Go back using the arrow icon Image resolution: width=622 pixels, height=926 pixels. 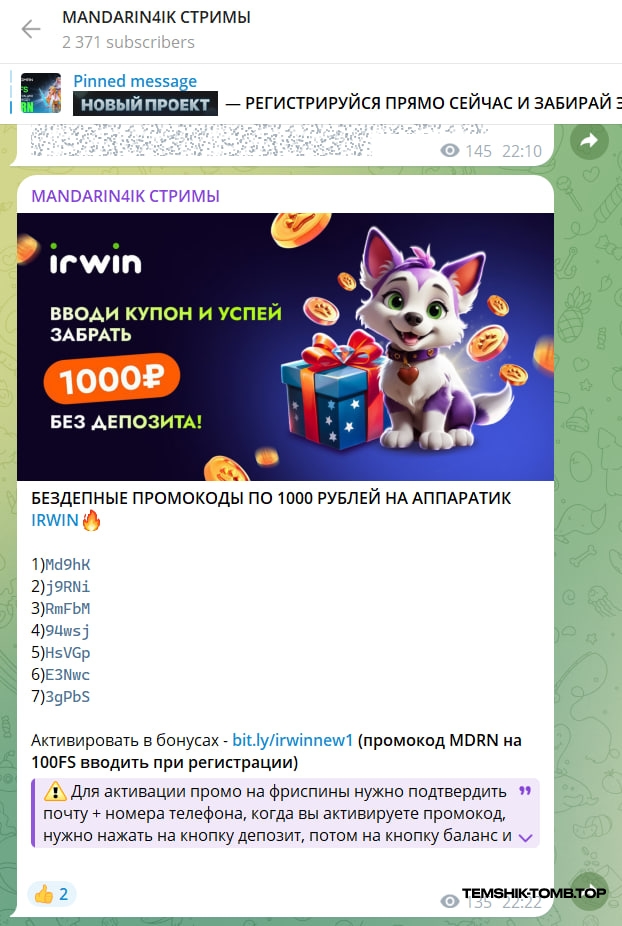[x=31, y=29]
